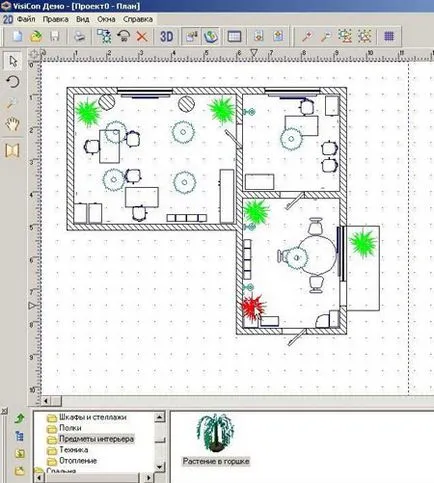Click the triangle marker on the top ruler
Viewport: 434px width, 483px height.
coord(254,53)
